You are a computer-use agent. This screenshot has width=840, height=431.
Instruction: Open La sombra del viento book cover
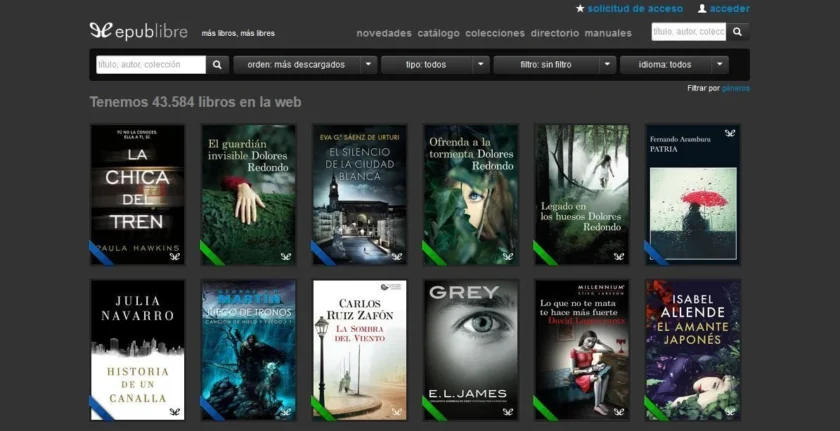tap(359, 350)
